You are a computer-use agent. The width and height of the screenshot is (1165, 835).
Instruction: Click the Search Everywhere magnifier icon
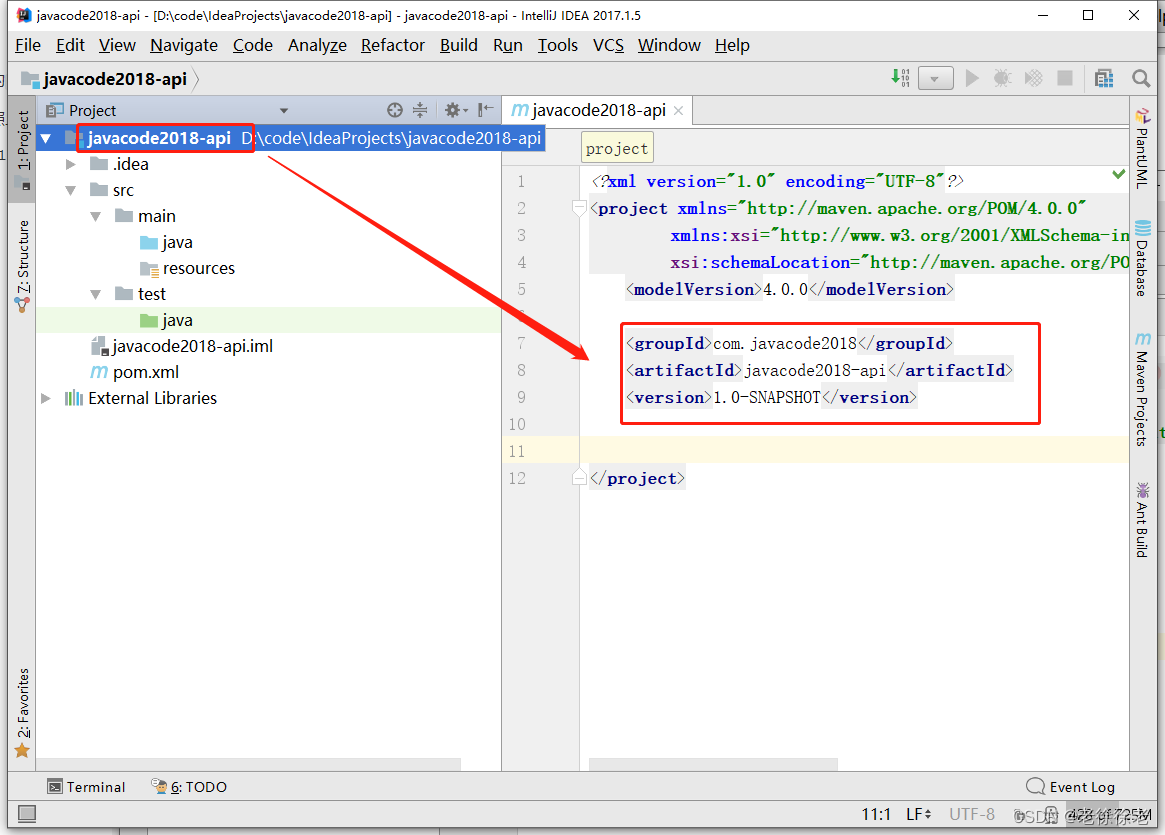click(1140, 78)
